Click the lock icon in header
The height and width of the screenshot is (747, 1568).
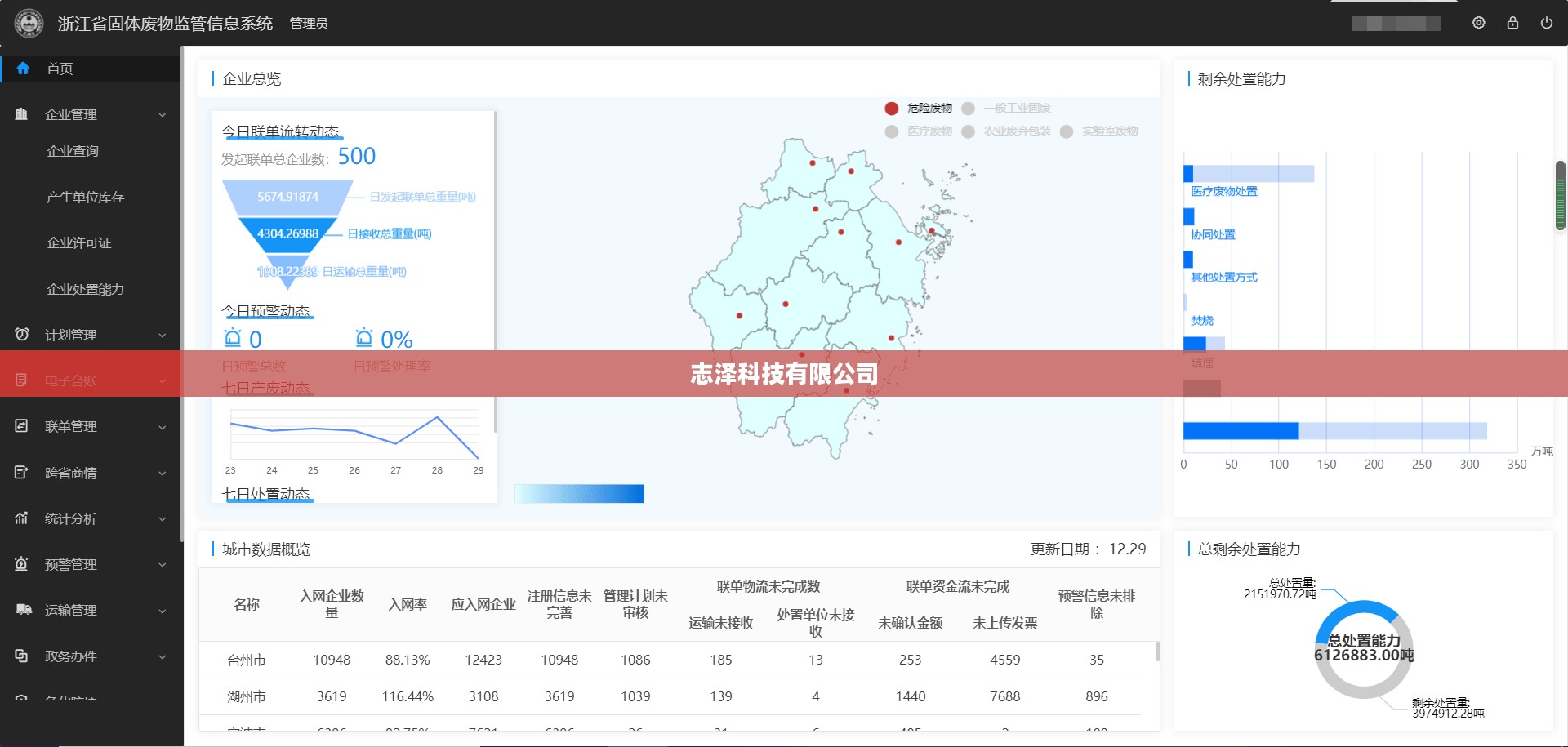point(1512,23)
